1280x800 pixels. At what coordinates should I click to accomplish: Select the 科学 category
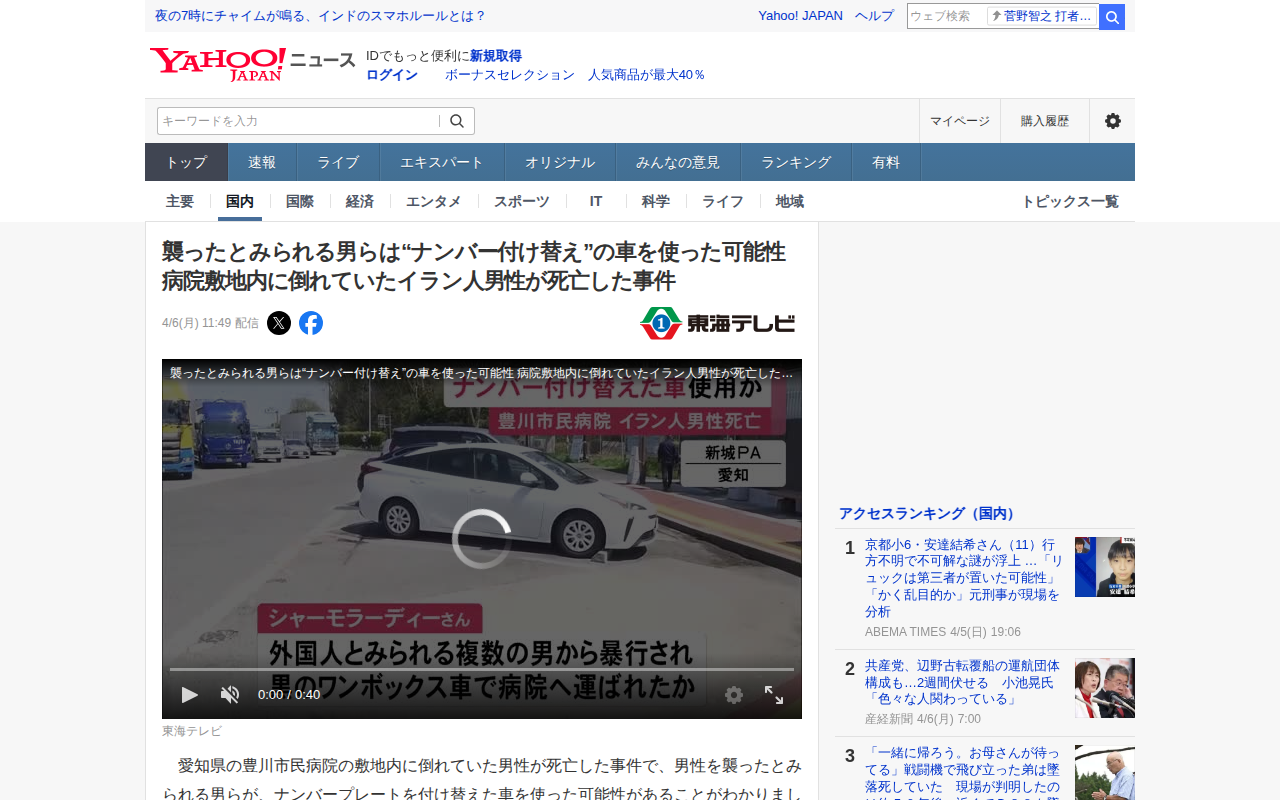point(656,201)
